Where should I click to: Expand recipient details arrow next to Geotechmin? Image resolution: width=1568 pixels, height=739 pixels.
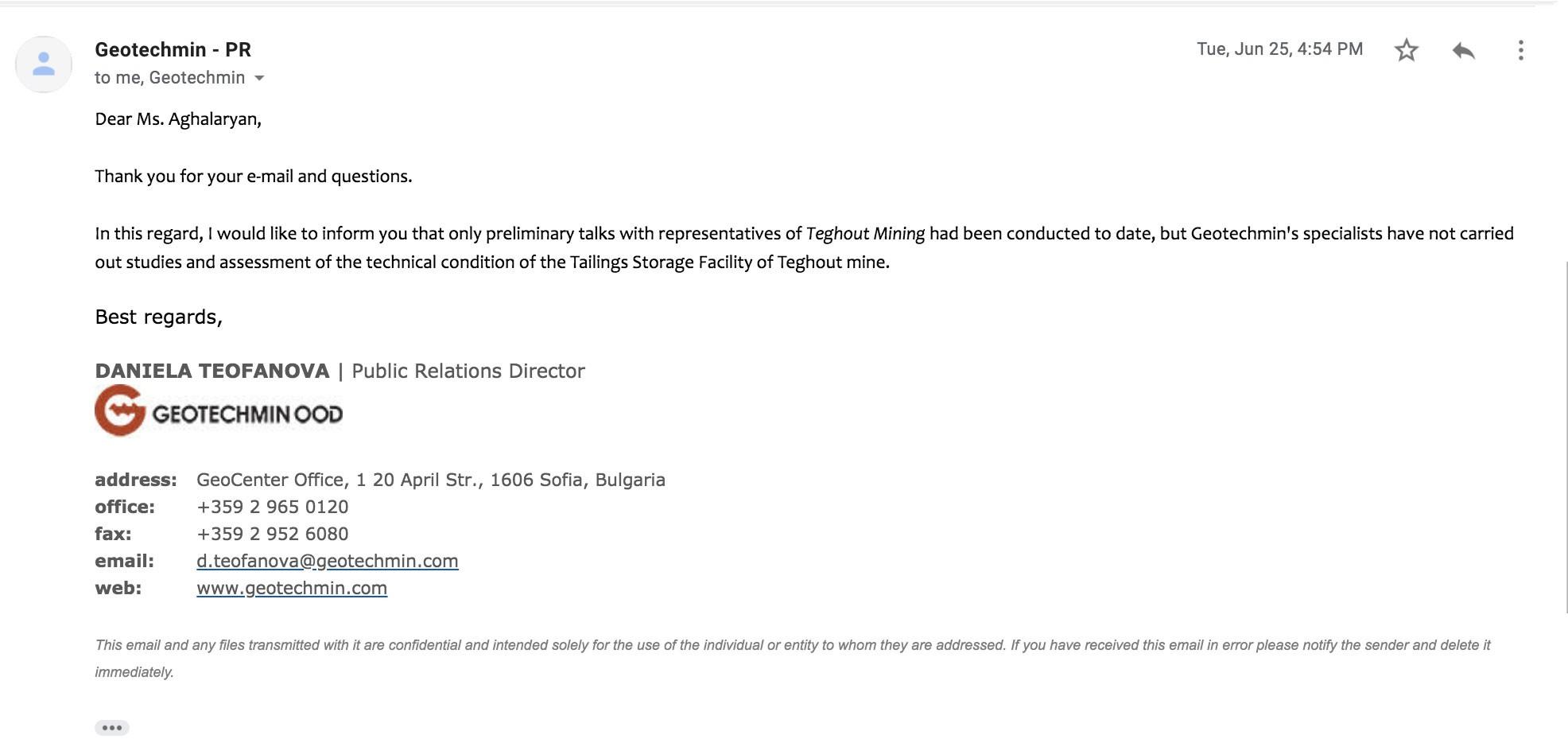coord(259,78)
